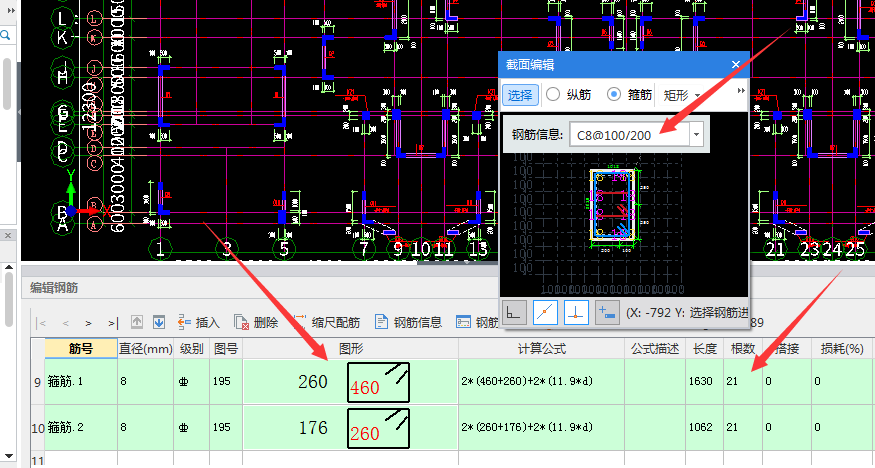This screenshot has width=875, height=468.
Task: Select the 箍筋 radio option
Action: 629,95
